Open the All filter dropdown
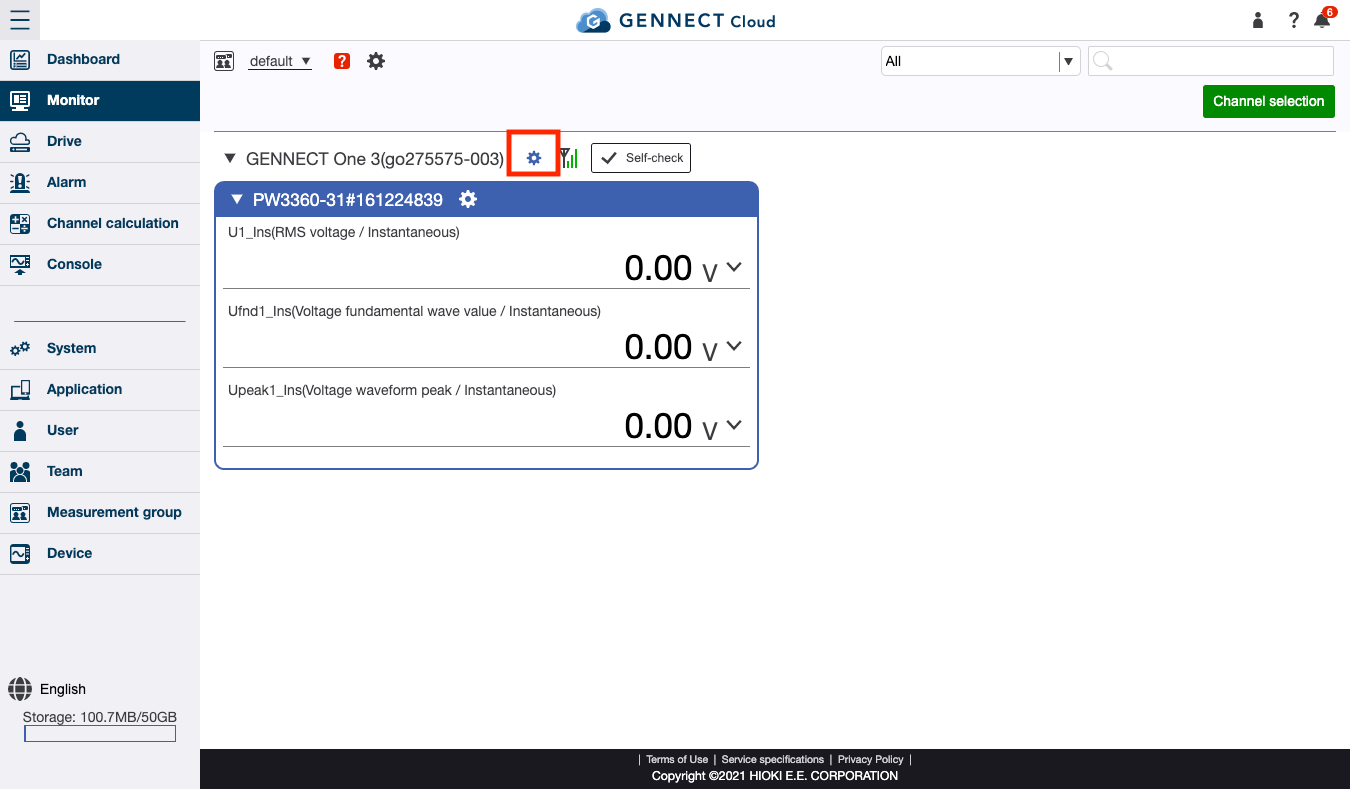Image resolution: width=1350 pixels, height=789 pixels. click(x=1069, y=61)
